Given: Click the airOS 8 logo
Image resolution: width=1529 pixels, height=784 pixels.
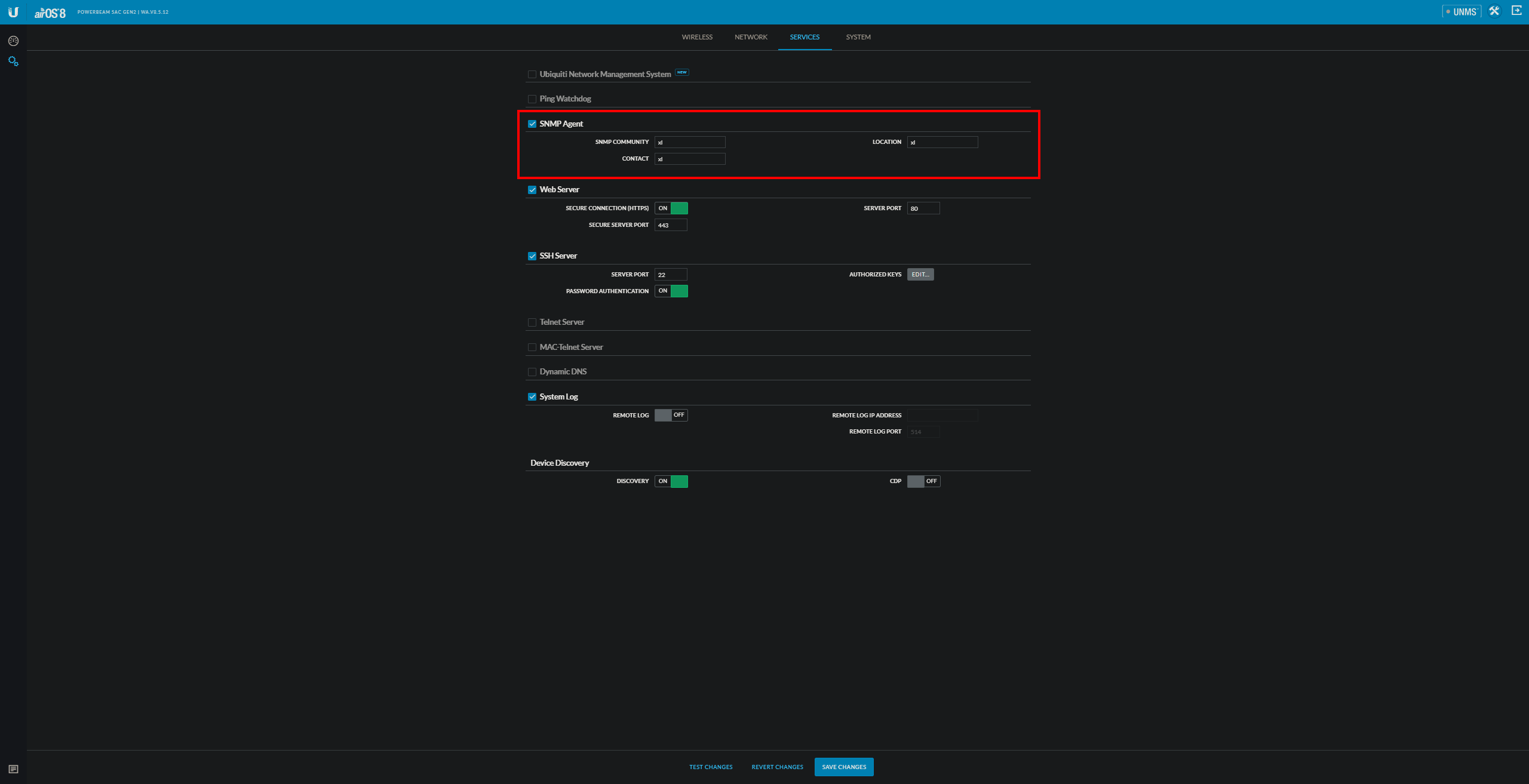Looking at the screenshot, I should coord(50,13).
